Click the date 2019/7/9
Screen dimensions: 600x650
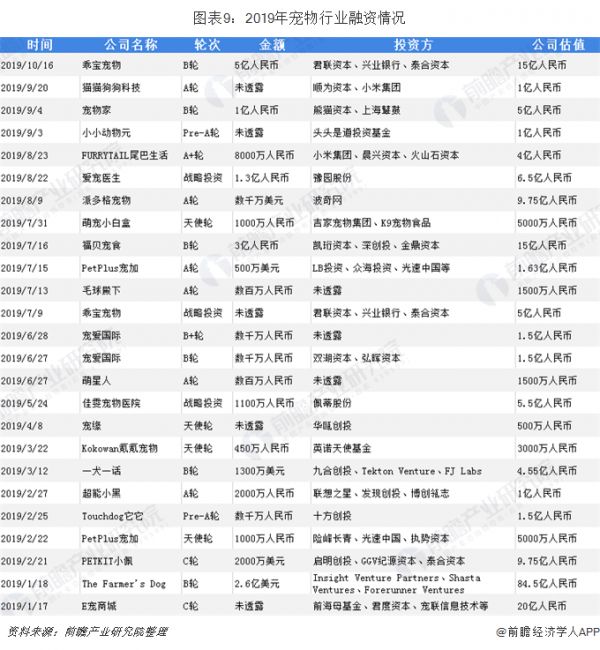point(22,313)
